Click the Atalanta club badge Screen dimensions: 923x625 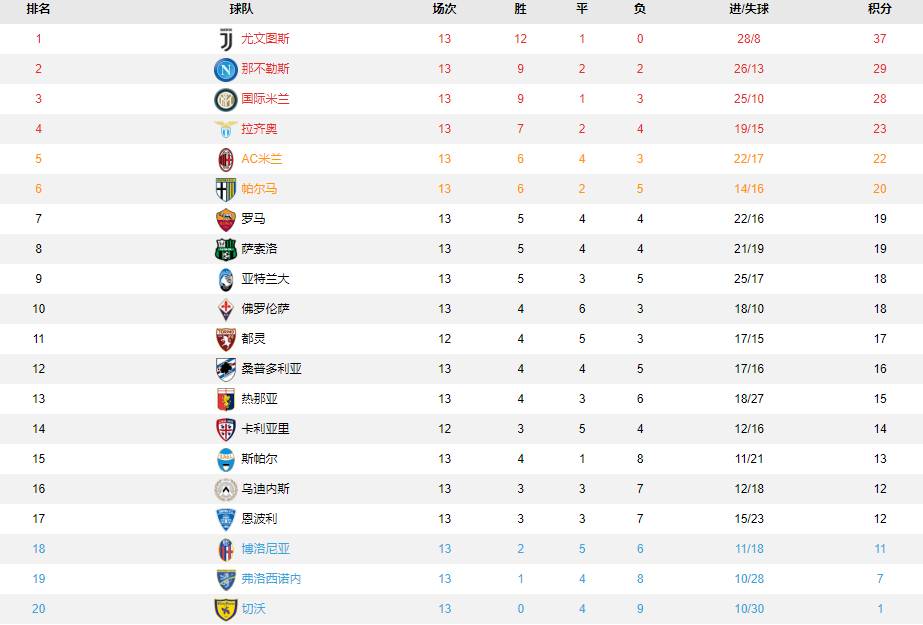click(225, 280)
